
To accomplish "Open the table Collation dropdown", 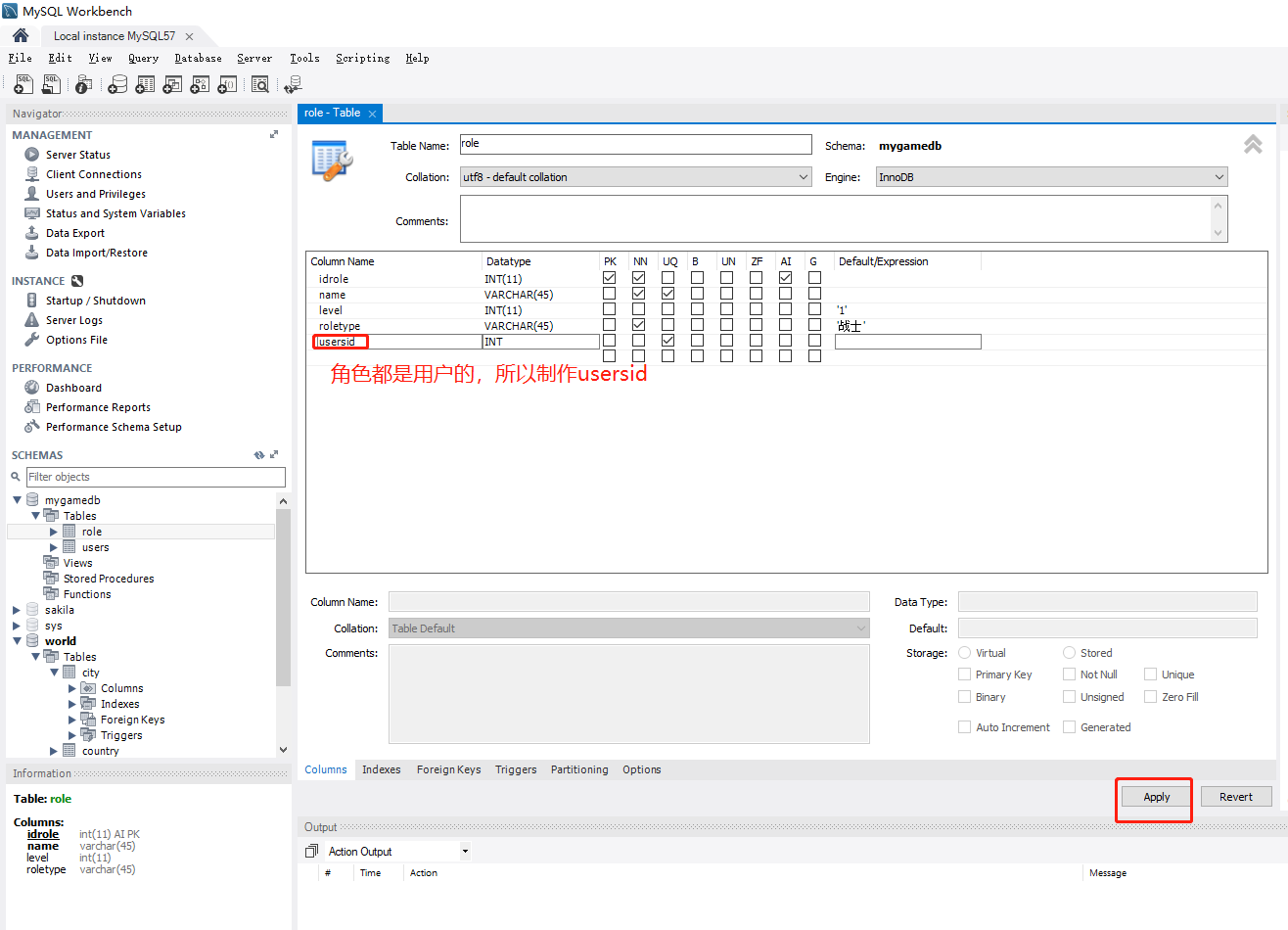I will coord(636,177).
